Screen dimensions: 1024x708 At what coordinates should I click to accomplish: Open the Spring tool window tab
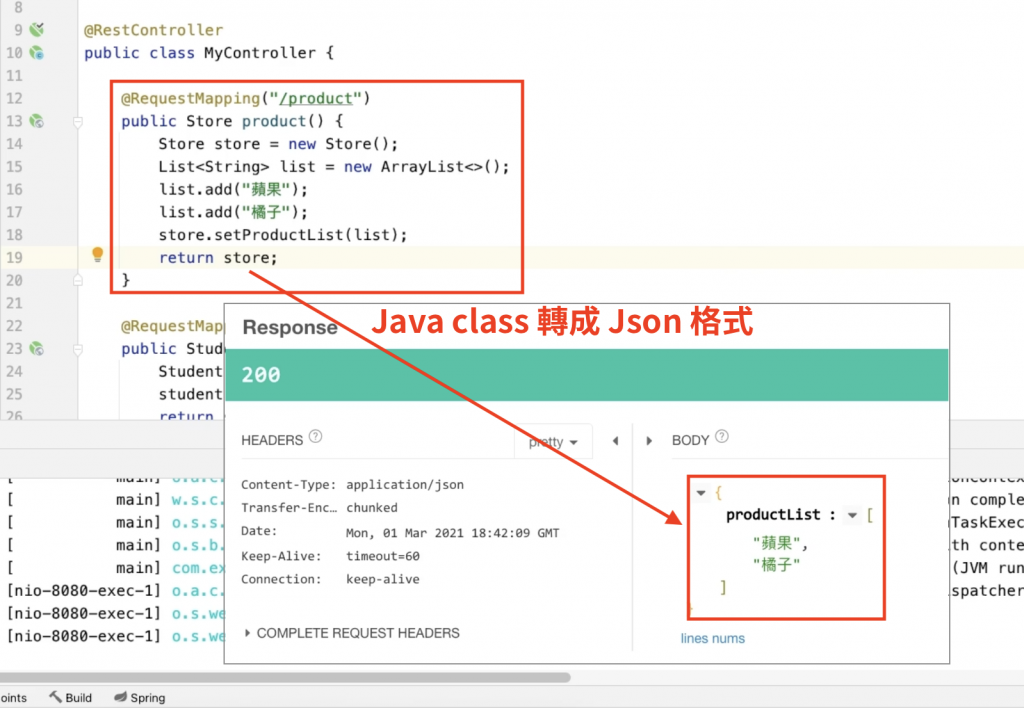click(x=140, y=698)
